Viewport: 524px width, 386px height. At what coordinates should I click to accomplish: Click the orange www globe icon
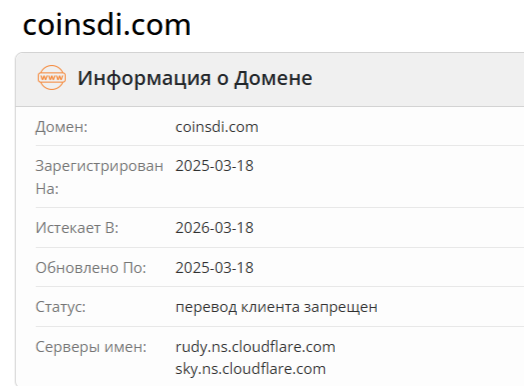pyautogui.click(x=51, y=78)
